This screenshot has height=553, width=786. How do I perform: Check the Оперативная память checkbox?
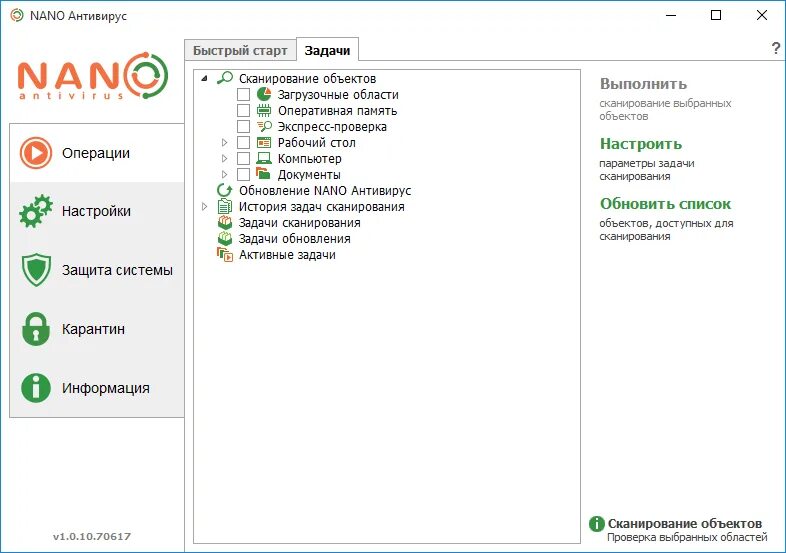tap(243, 110)
